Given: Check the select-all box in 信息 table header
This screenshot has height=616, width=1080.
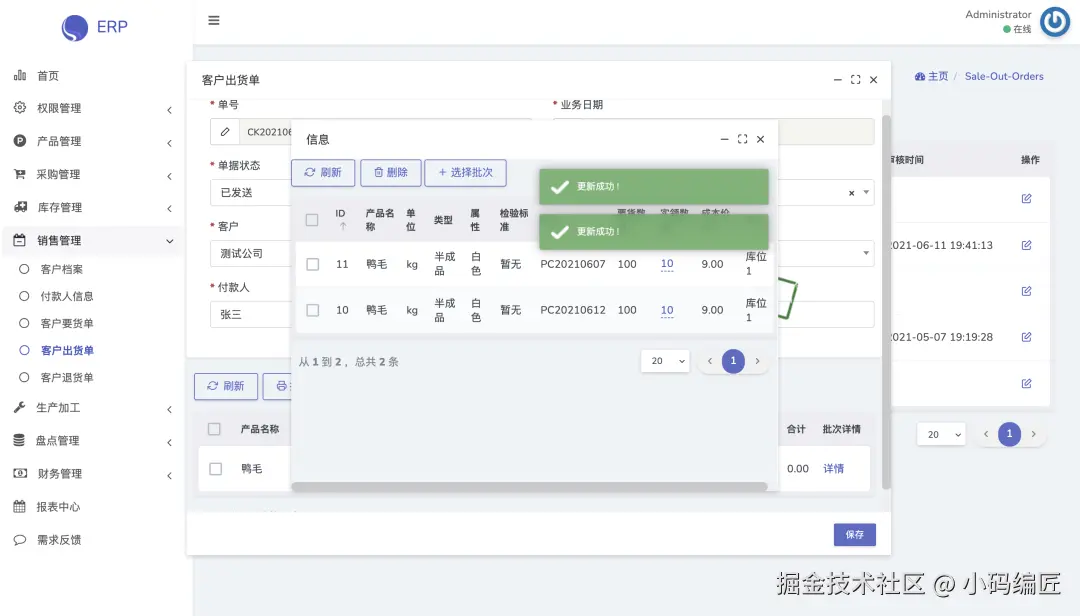Looking at the screenshot, I should pyautogui.click(x=312, y=220).
